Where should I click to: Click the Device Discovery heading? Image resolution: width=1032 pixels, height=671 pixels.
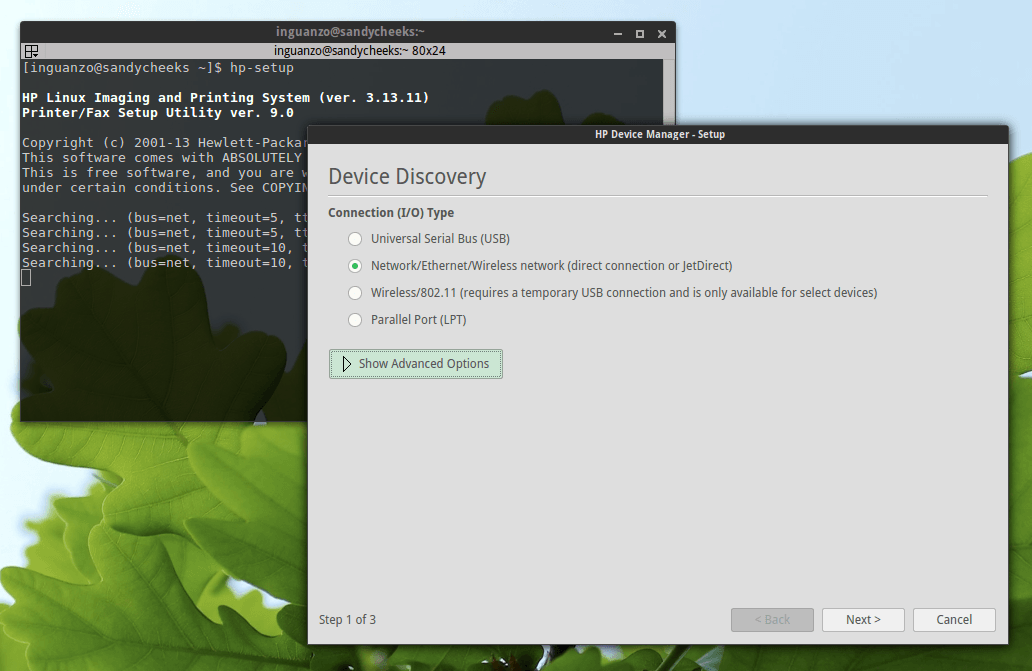click(x=406, y=176)
